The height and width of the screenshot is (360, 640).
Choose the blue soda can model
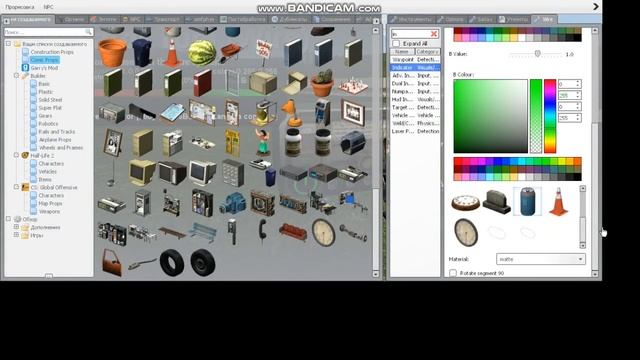tap(527, 201)
